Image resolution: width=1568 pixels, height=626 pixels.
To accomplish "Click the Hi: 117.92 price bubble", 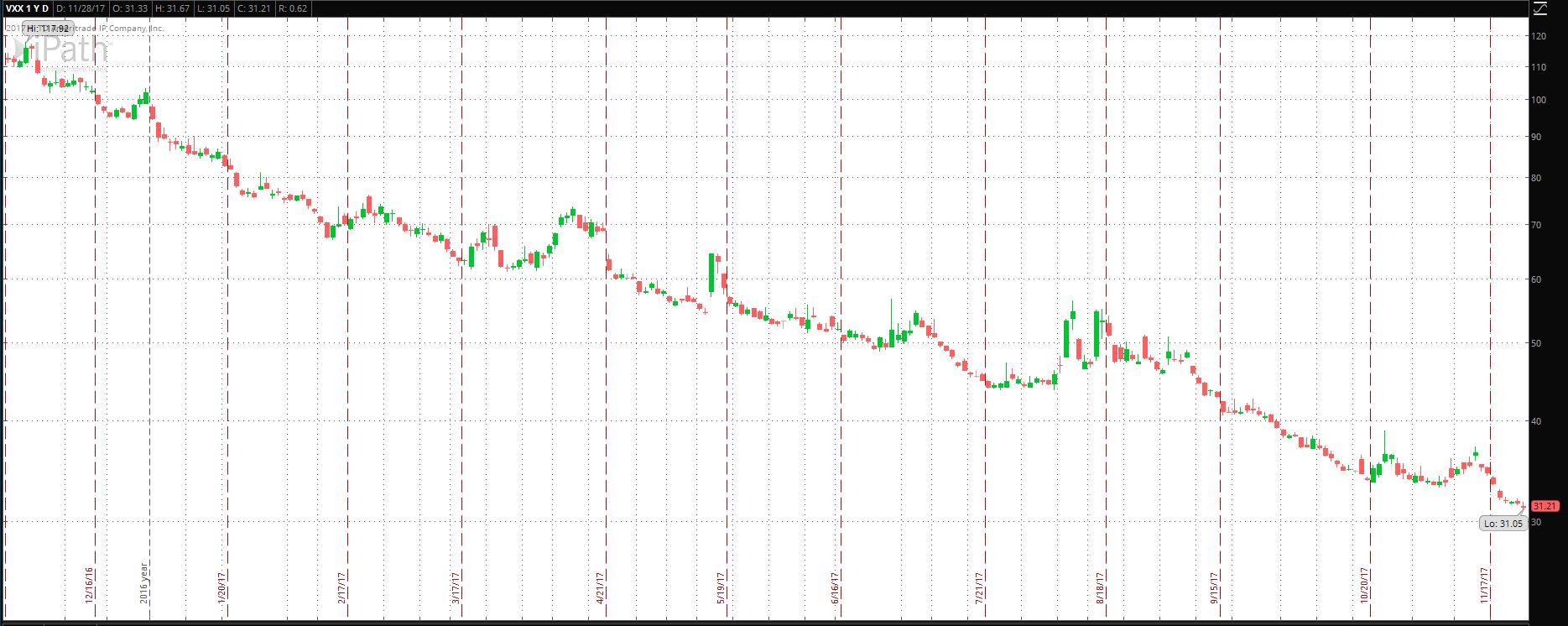I will point(47,29).
